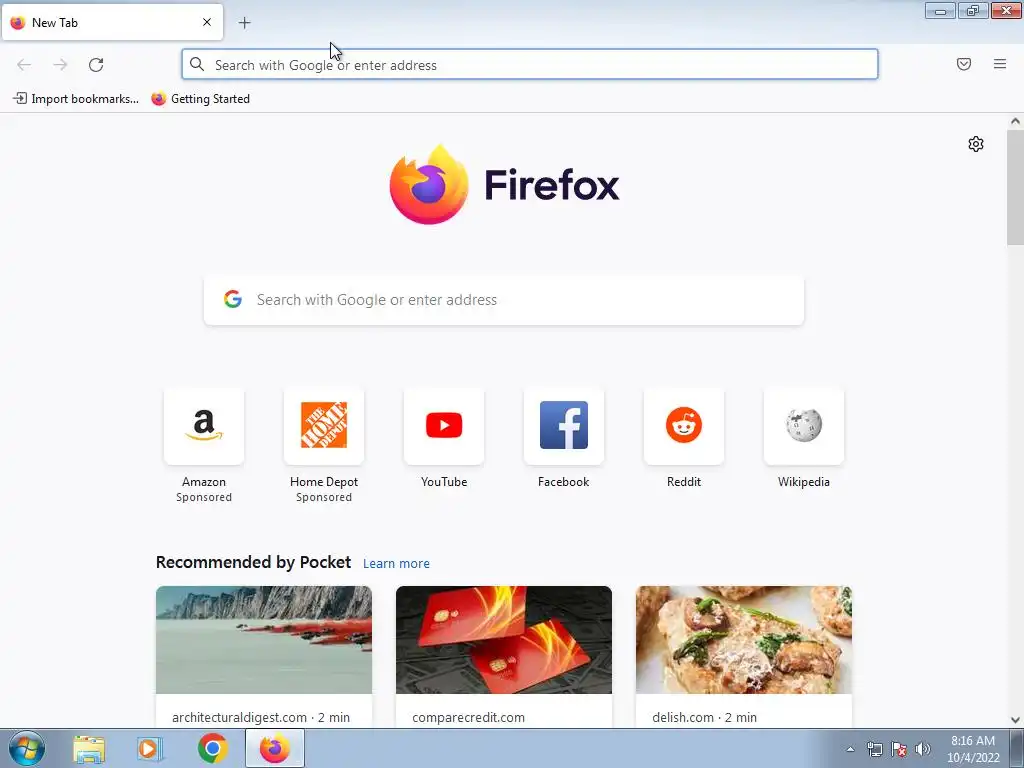Click the comparecredit.com source text
The height and width of the screenshot is (768, 1024).
(x=468, y=717)
